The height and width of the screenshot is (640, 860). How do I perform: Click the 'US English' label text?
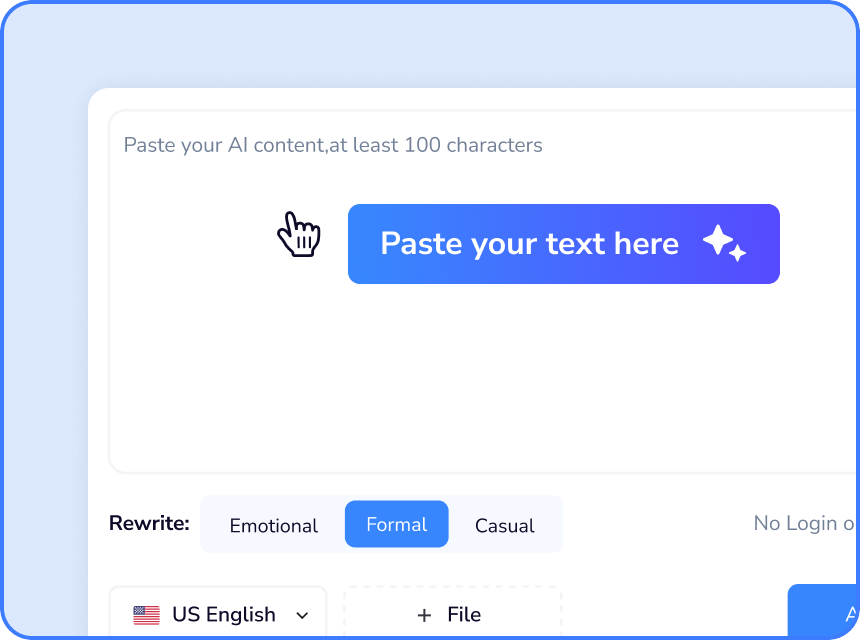click(223, 614)
